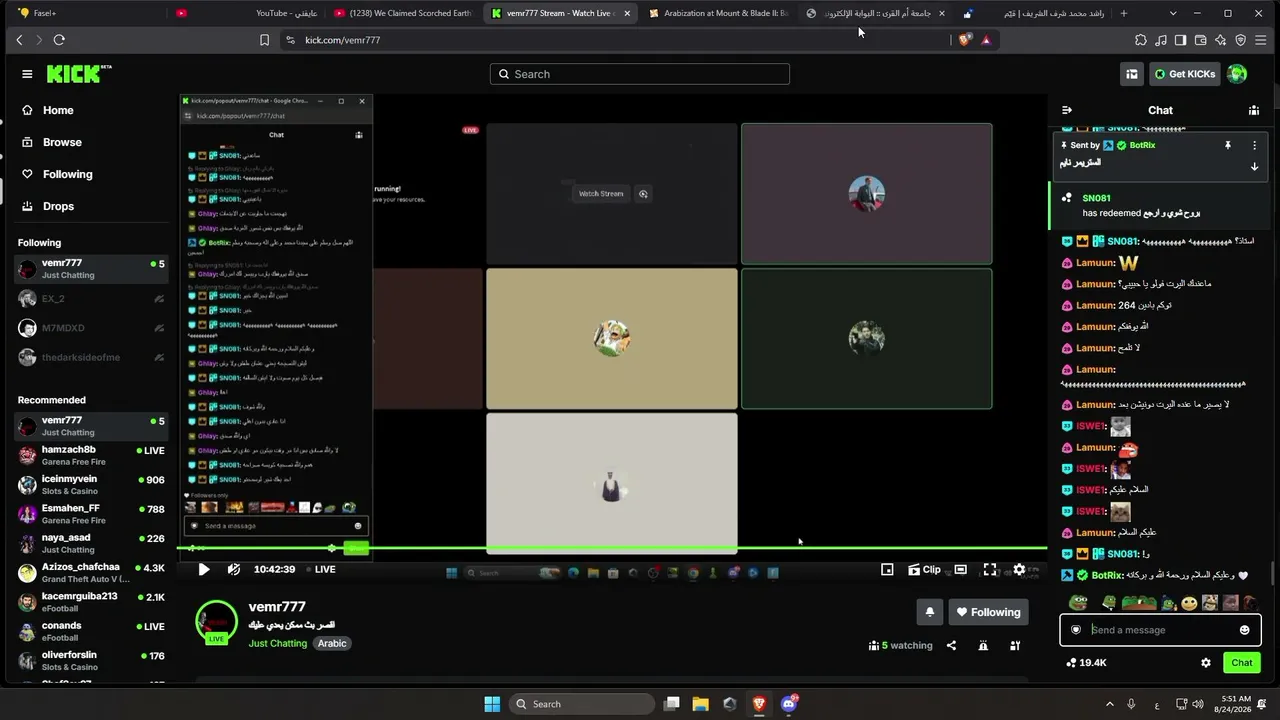Open pinned message three-dot options
The image size is (1280, 720).
pos(1254,145)
